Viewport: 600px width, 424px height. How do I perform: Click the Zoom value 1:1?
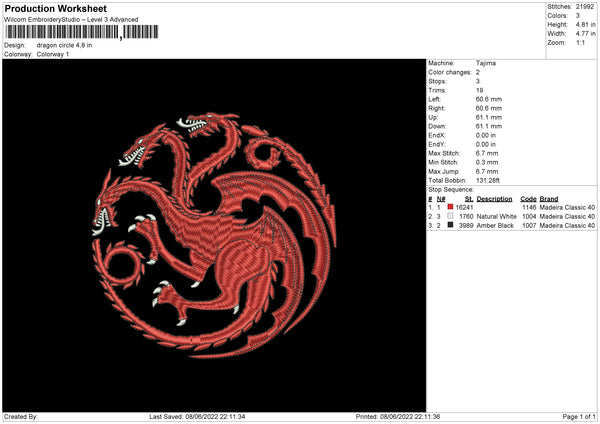click(x=580, y=43)
